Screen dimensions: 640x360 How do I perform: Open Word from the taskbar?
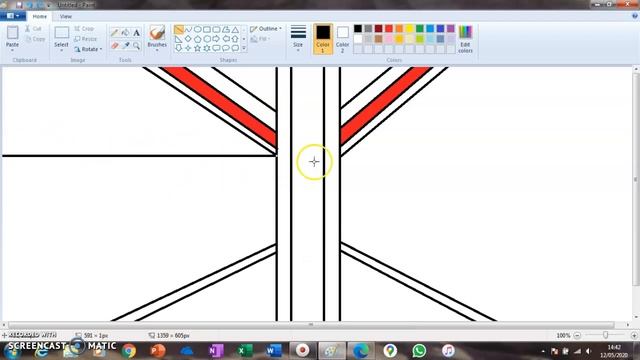(x=273, y=350)
